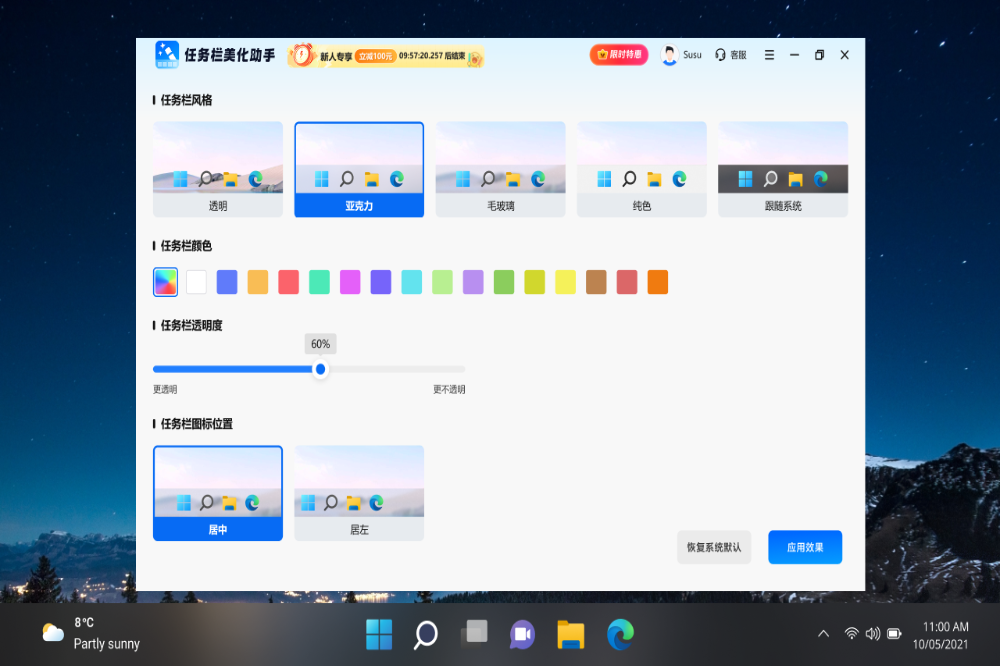Screen dimensions: 1000x666
Task: Open Microsoft Edge from the taskbar
Action: coord(620,634)
